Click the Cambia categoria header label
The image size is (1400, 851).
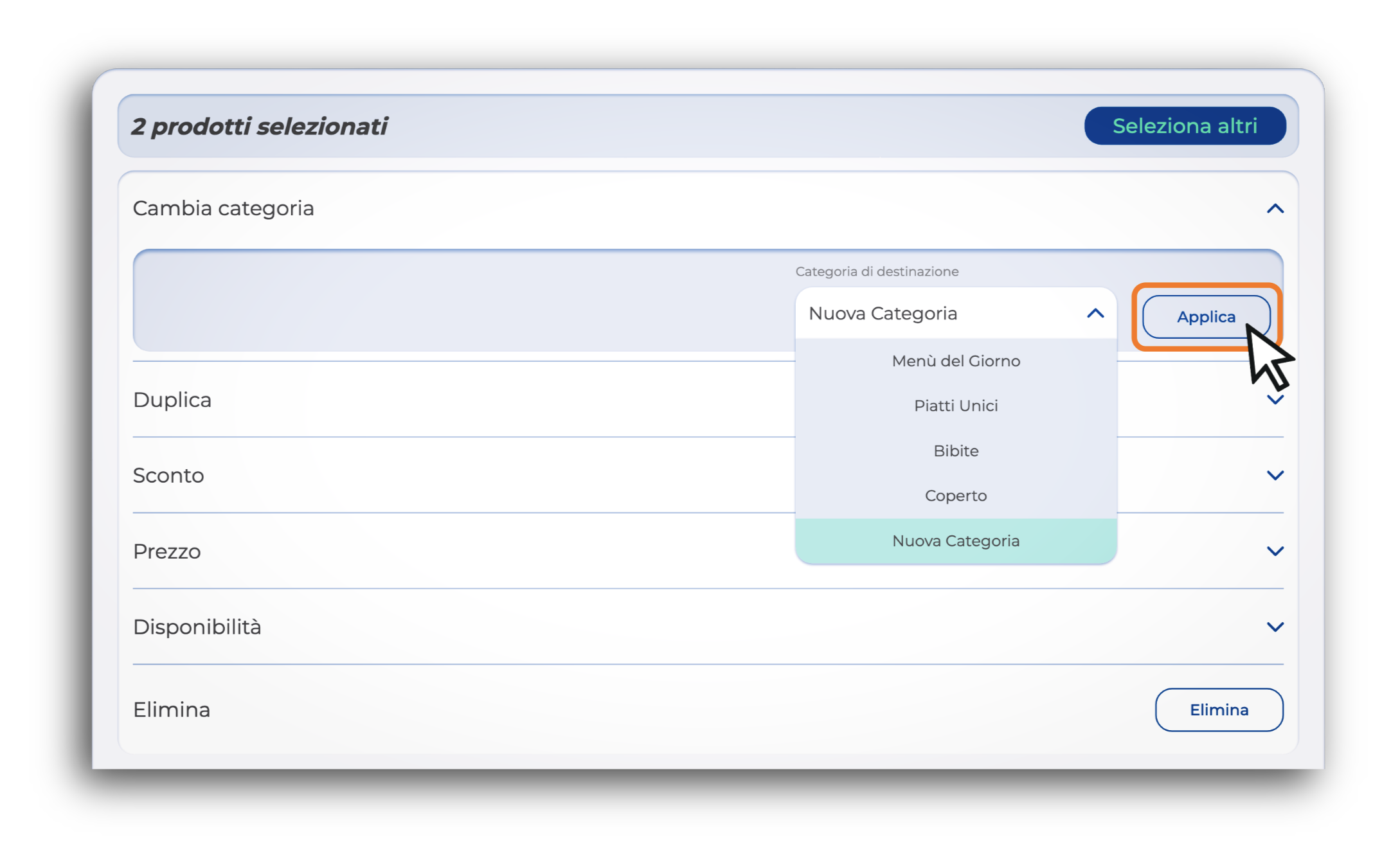click(223, 209)
